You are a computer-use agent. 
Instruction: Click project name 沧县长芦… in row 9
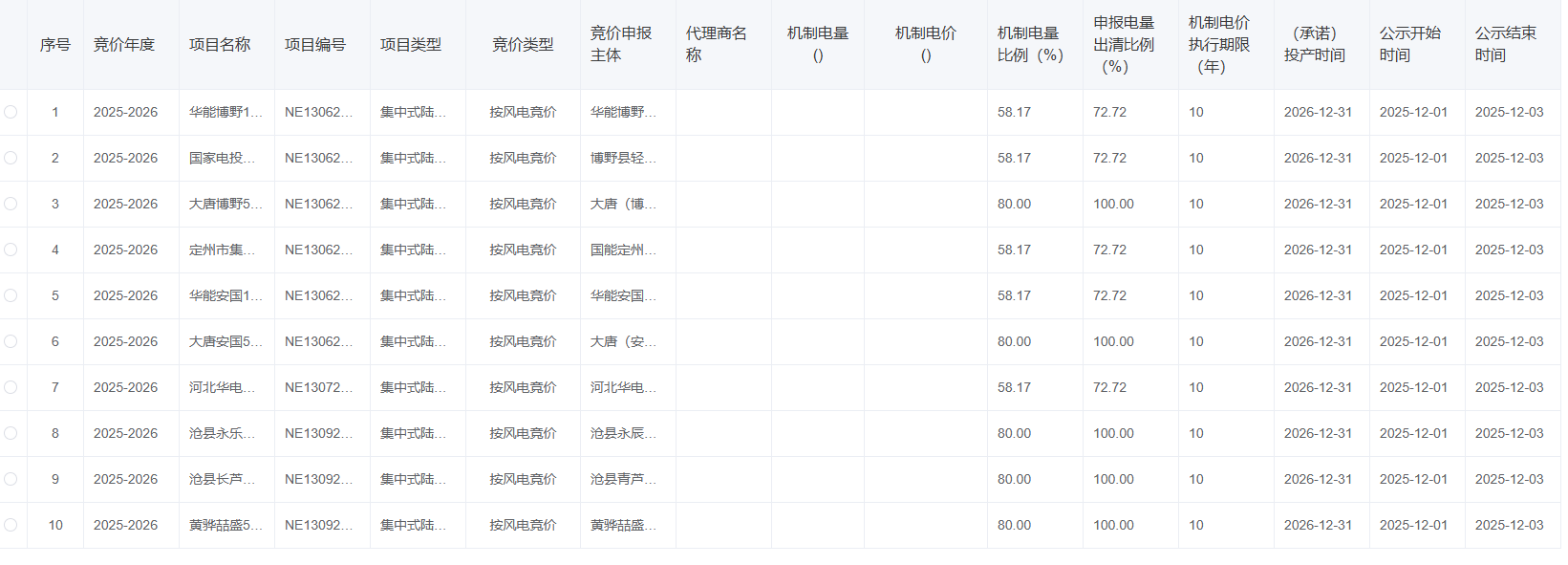(222, 479)
